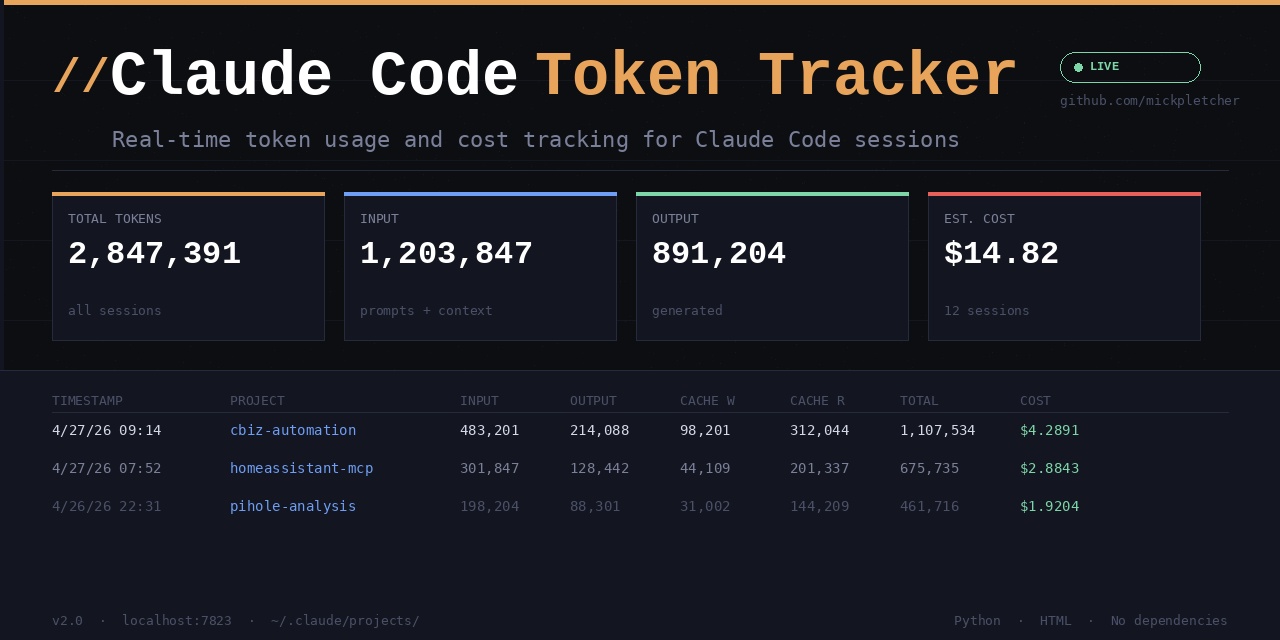Select the TOTAL TOKENS stat card
Image resolution: width=1280 pixels, height=640 pixels.
pyautogui.click(x=188, y=266)
